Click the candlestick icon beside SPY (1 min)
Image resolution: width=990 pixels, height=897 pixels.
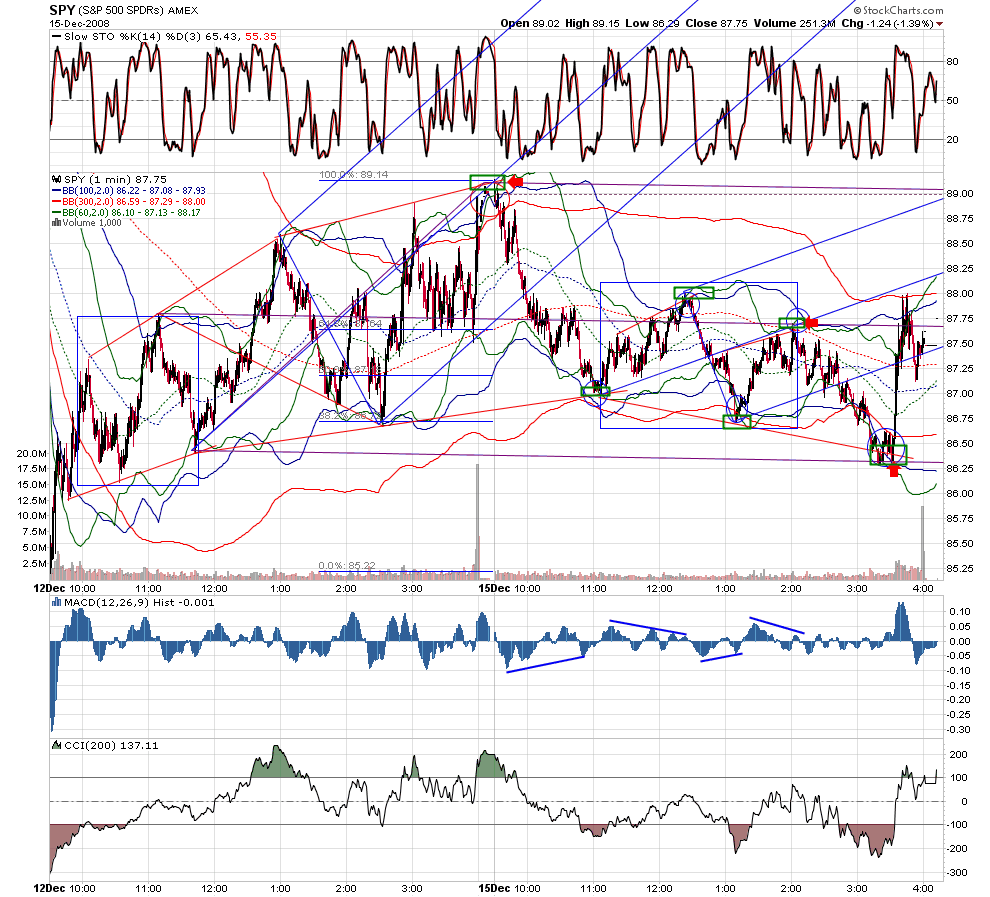click(x=57, y=179)
